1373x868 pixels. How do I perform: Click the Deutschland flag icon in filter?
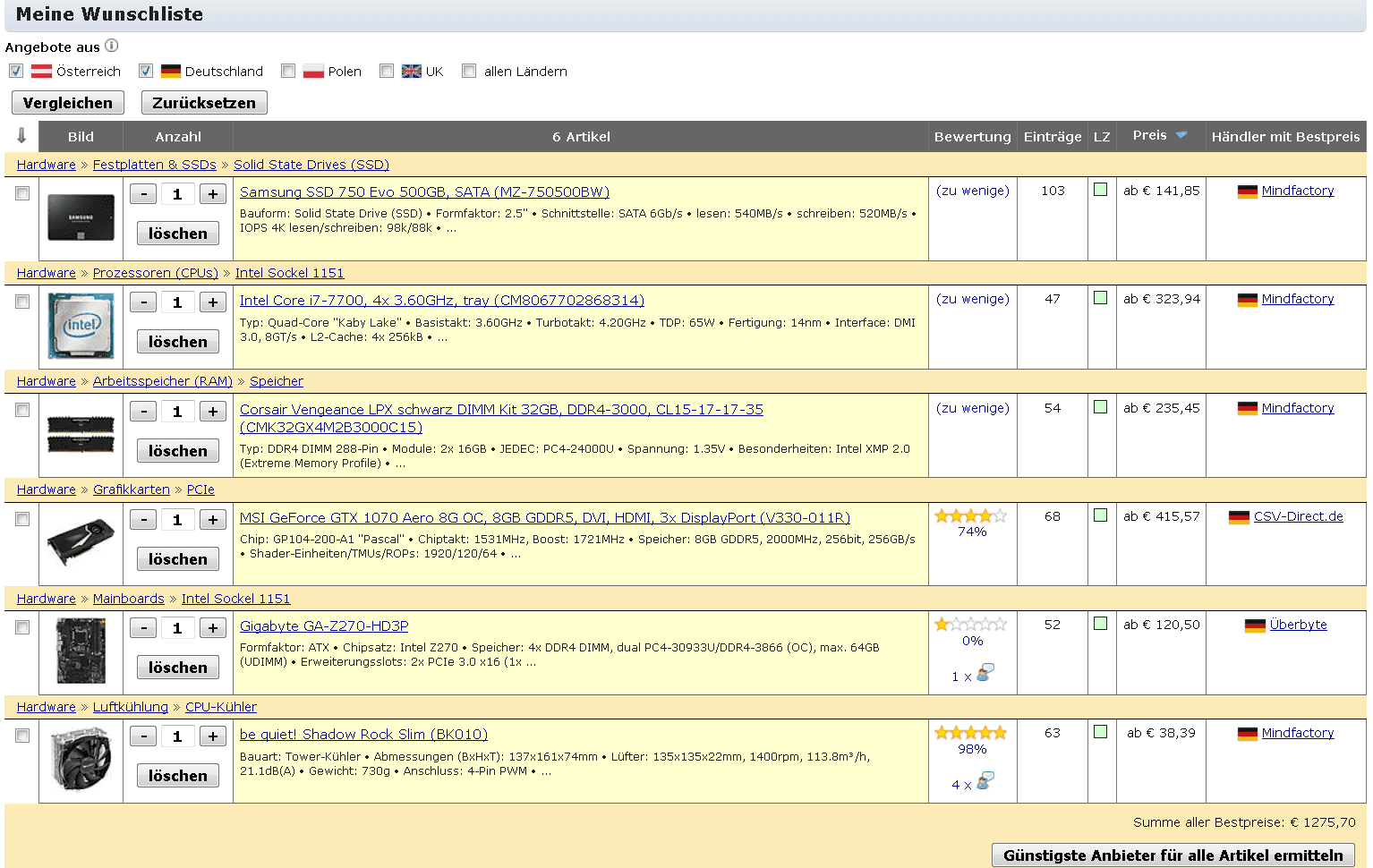[171, 72]
